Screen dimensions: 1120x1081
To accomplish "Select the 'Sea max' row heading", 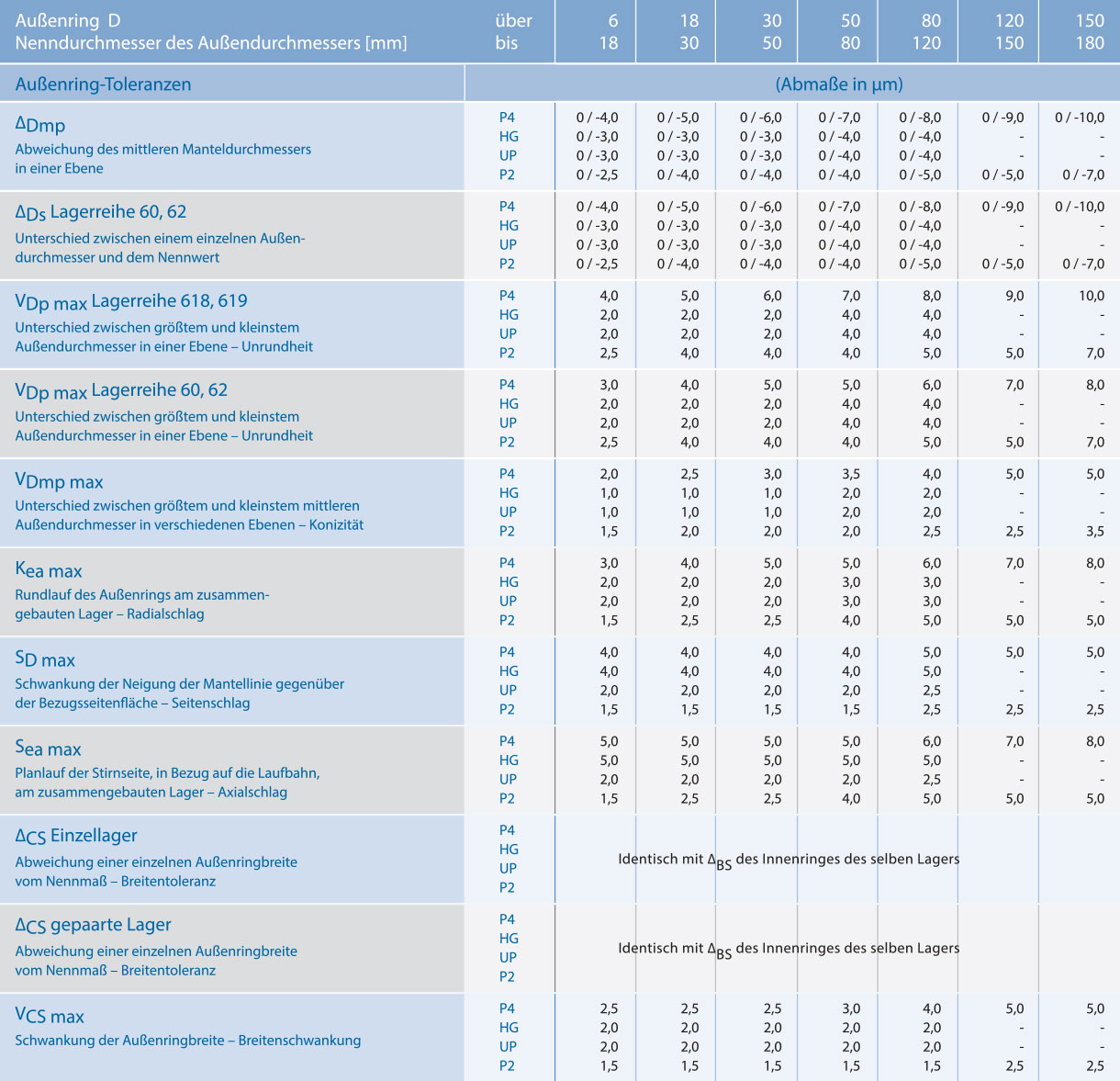I will (x=49, y=749).
